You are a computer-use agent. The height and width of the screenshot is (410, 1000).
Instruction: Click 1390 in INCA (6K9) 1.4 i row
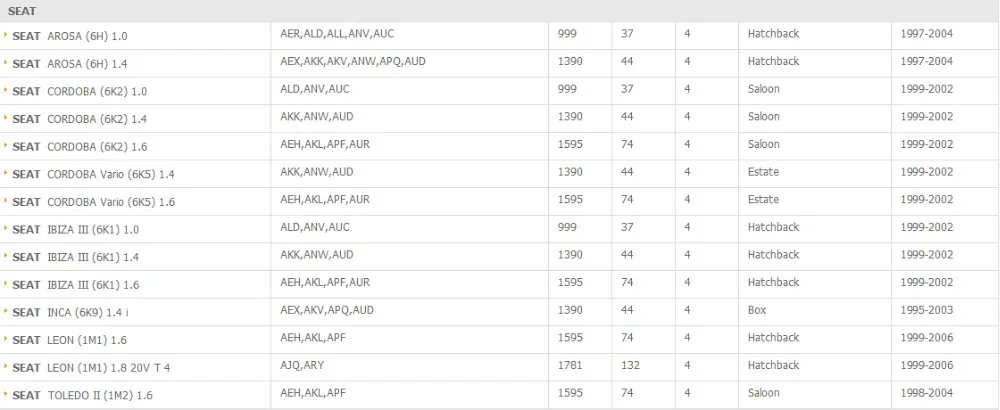pos(570,310)
